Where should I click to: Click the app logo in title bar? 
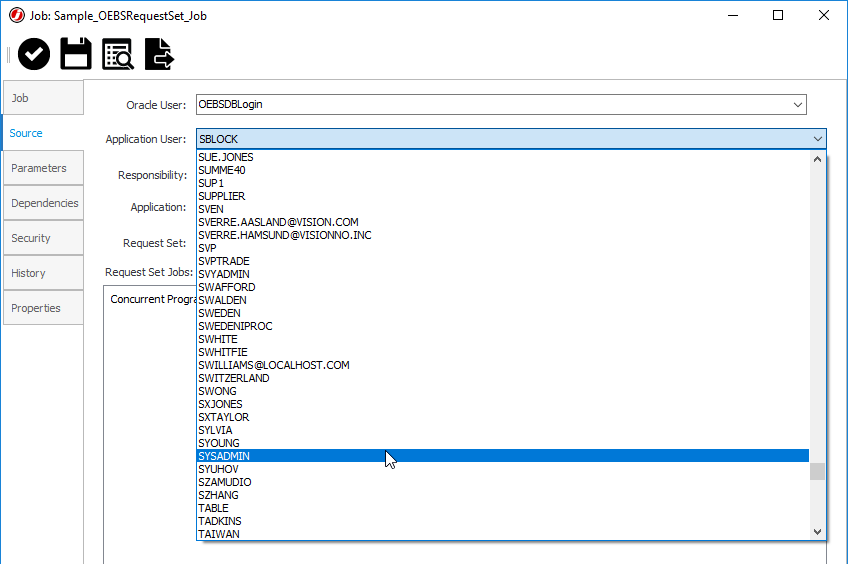(17, 16)
